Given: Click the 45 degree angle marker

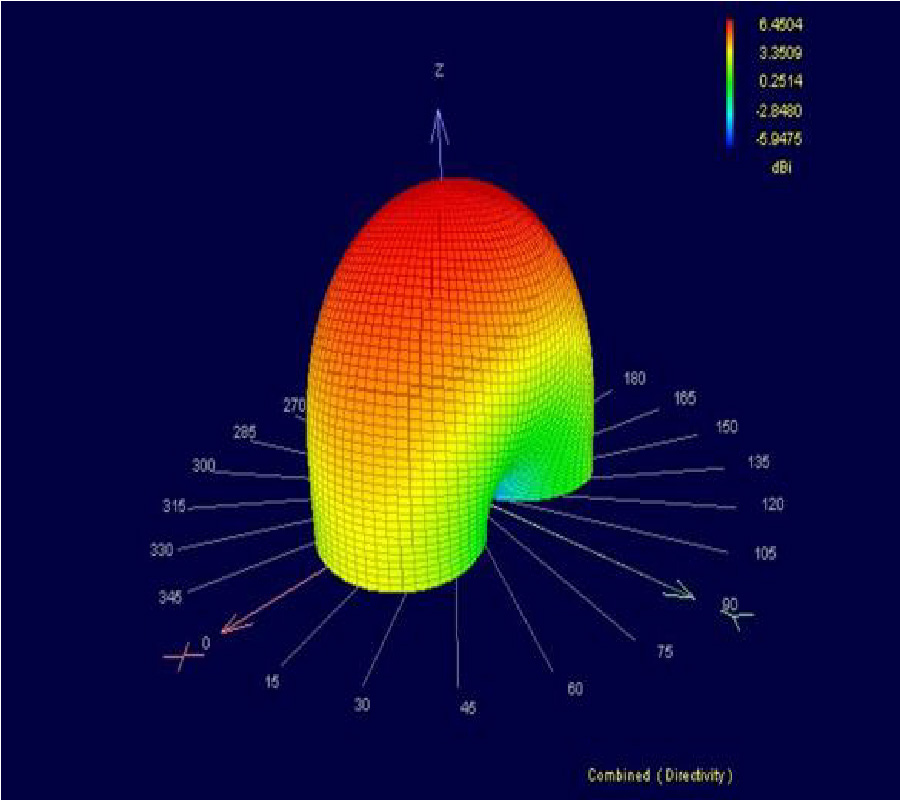Looking at the screenshot, I should click(x=468, y=708).
